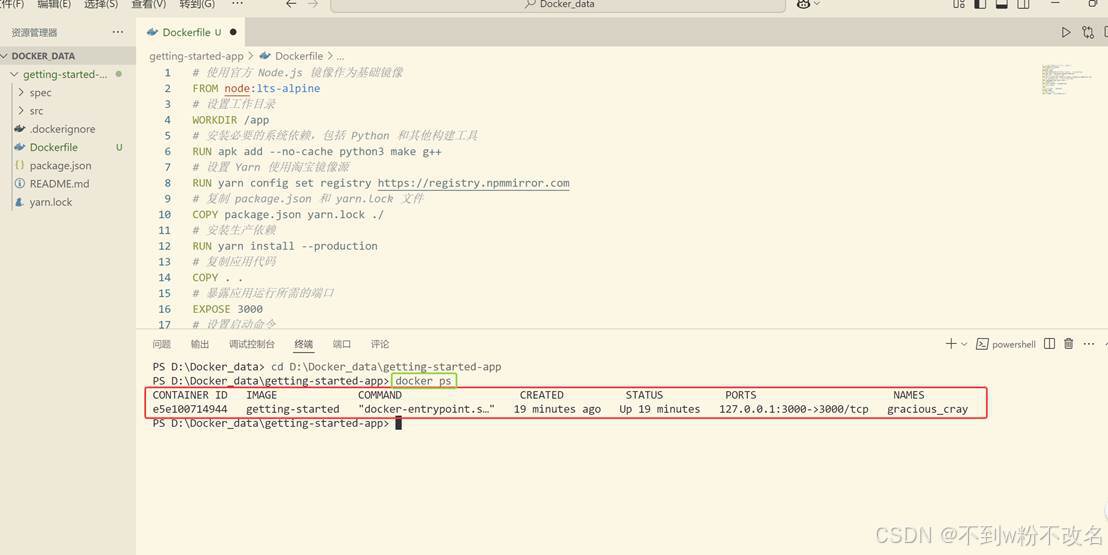Click the Docker_data command center search box
This screenshot has width=1108, height=555.
pyautogui.click(x=558, y=5)
